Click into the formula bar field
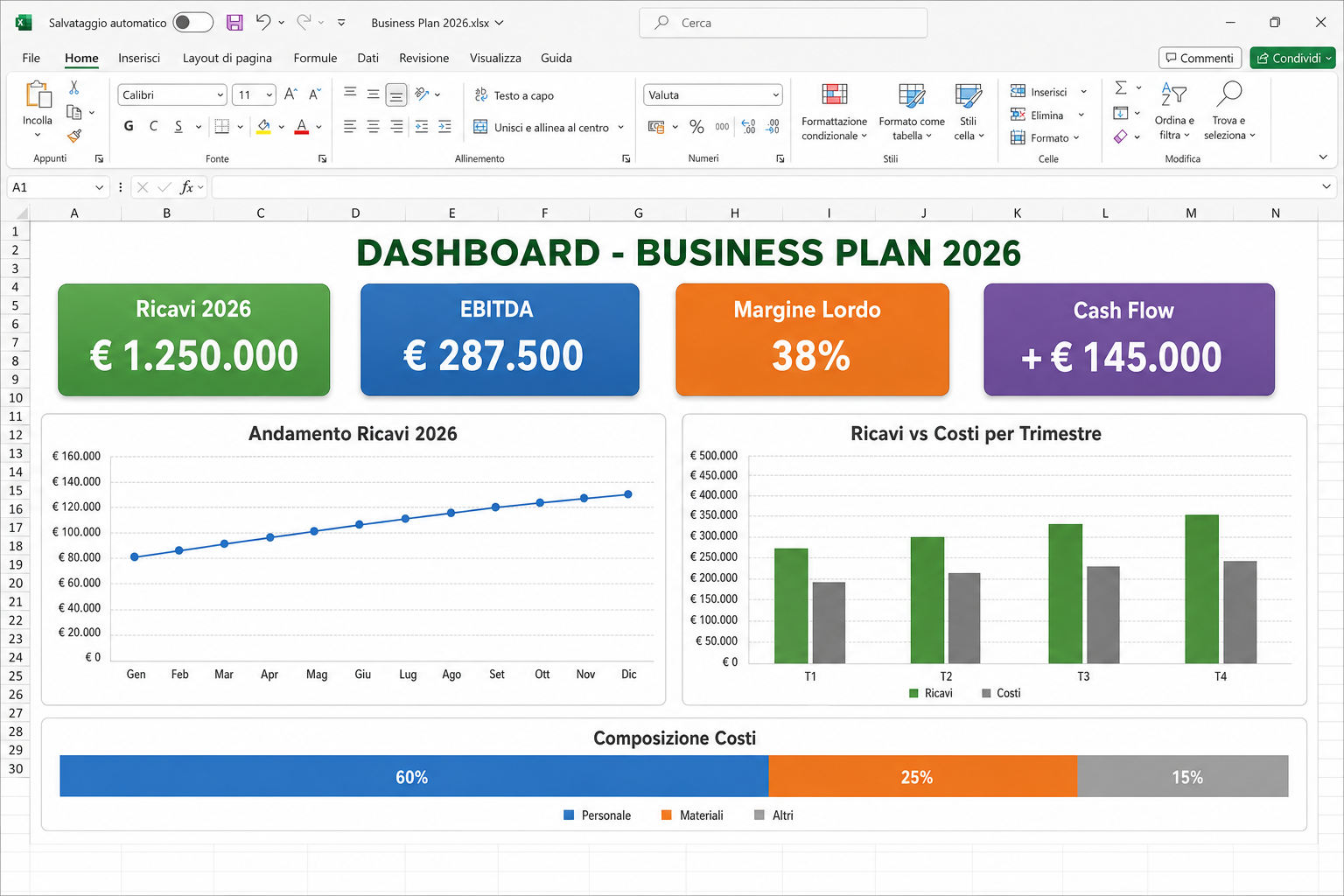Screen dimensions: 1344x896 click(x=766, y=187)
